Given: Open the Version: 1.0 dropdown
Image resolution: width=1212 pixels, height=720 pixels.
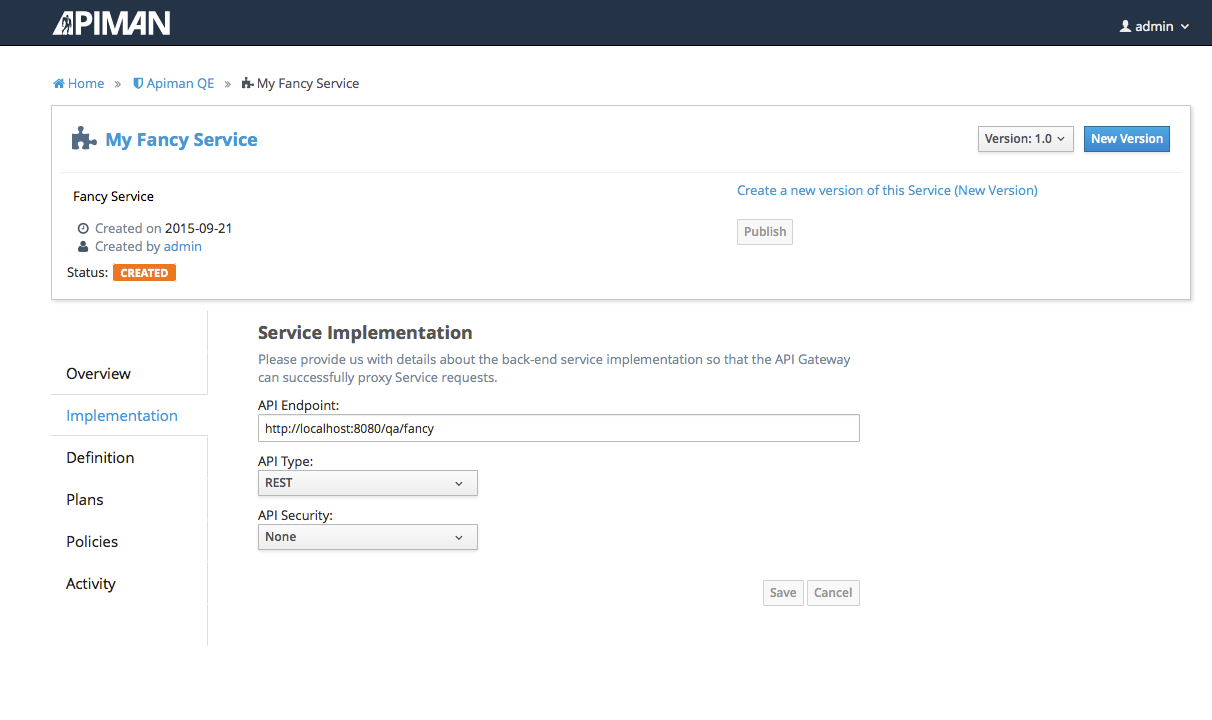Looking at the screenshot, I should (x=1026, y=139).
